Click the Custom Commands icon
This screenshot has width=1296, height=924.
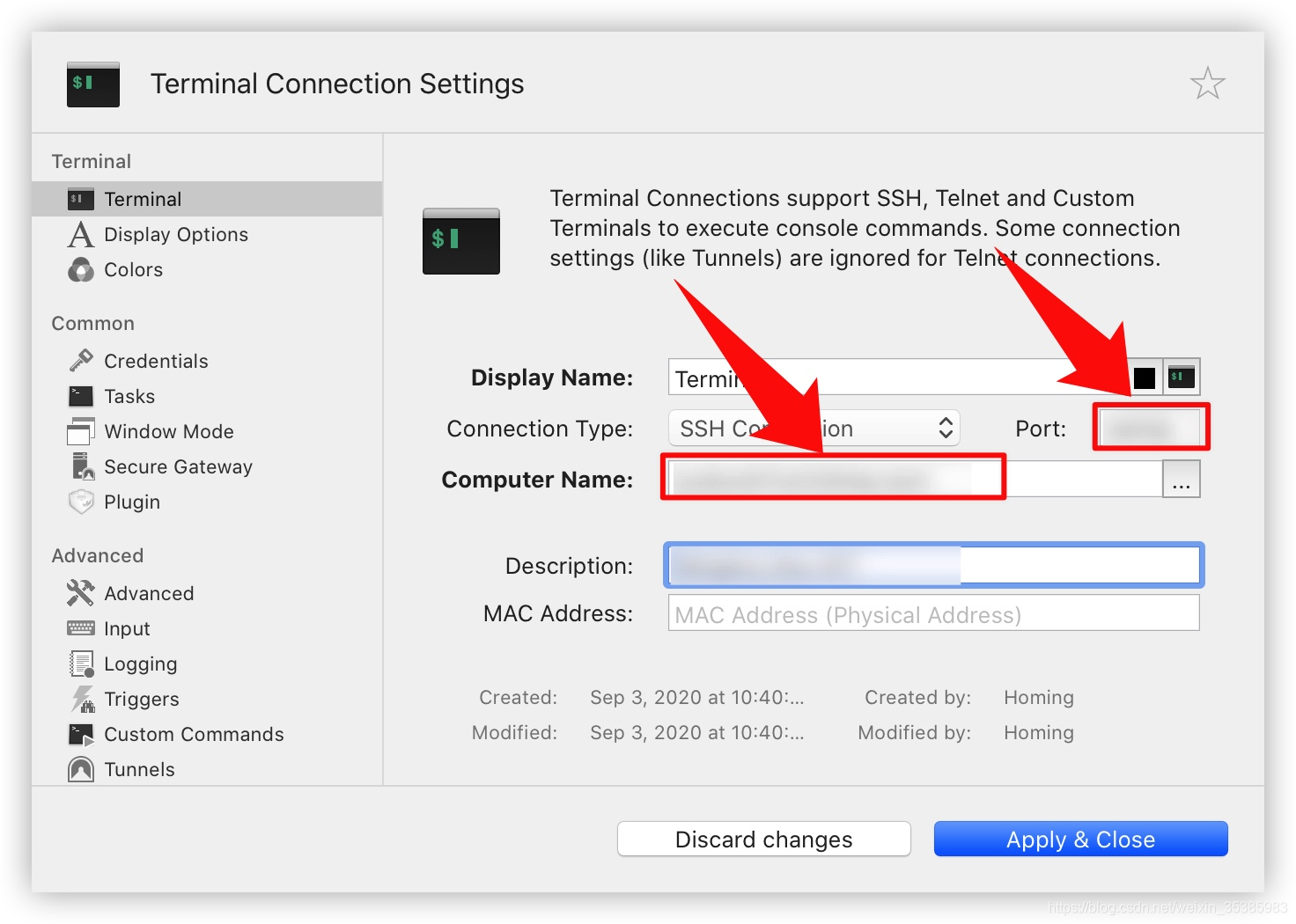81,734
